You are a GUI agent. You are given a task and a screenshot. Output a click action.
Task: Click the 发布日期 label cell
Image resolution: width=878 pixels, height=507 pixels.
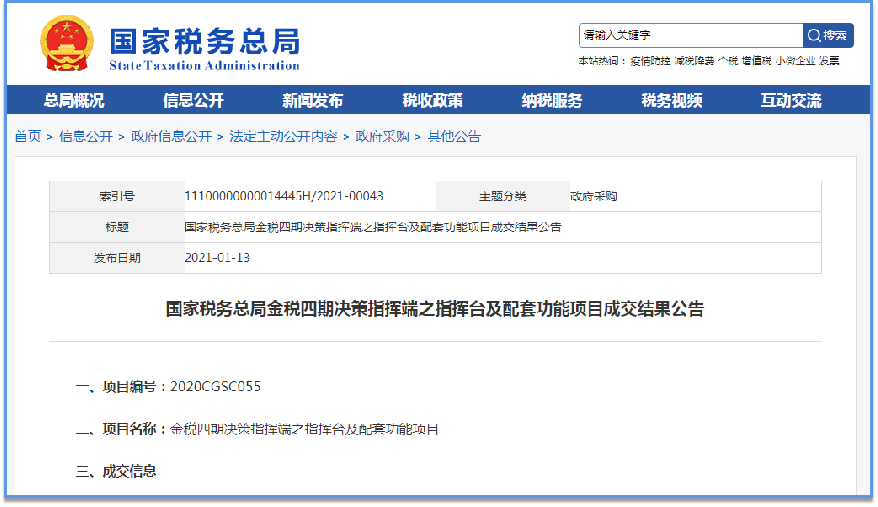click(117, 258)
